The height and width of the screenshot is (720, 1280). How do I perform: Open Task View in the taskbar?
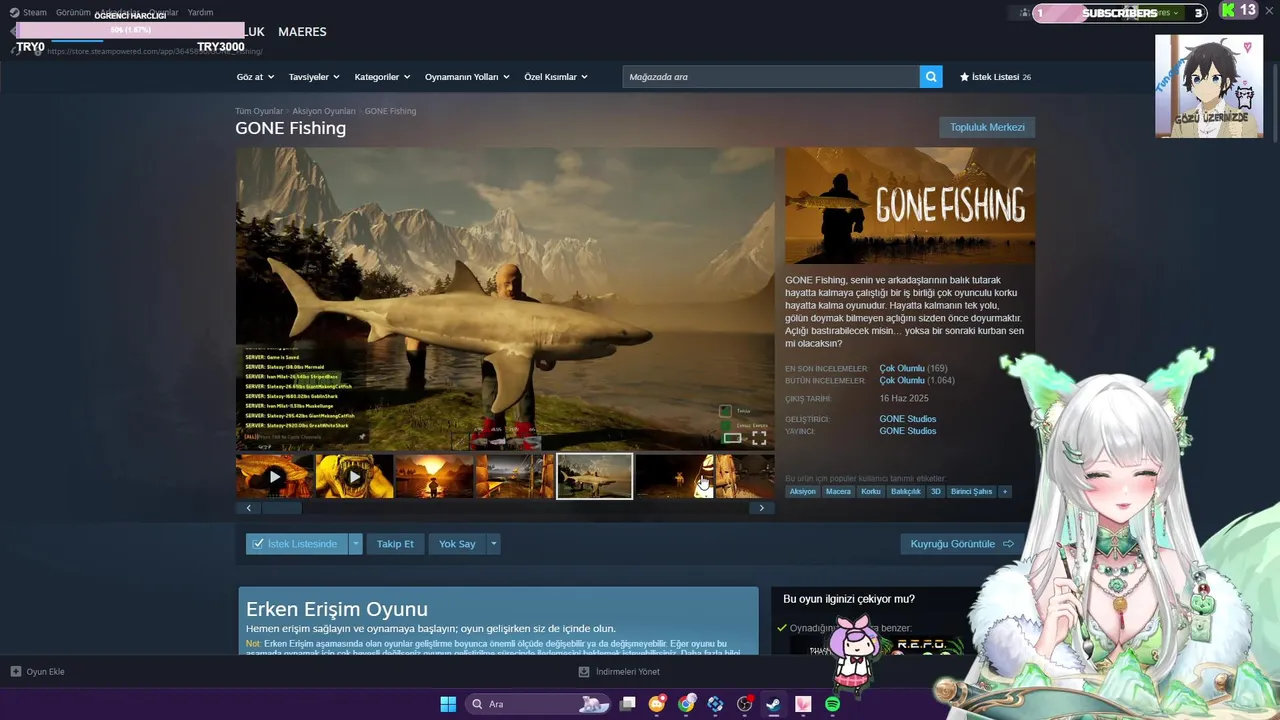(x=628, y=704)
